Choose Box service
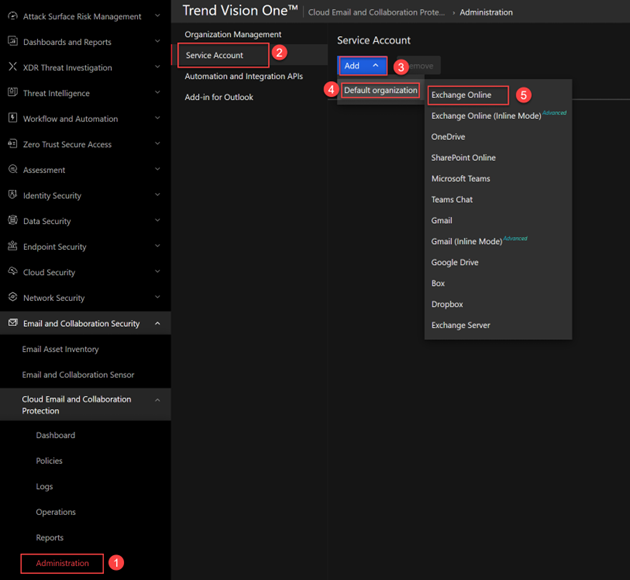Image resolution: width=630 pixels, height=580 pixels. pyautogui.click(x=438, y=283)
